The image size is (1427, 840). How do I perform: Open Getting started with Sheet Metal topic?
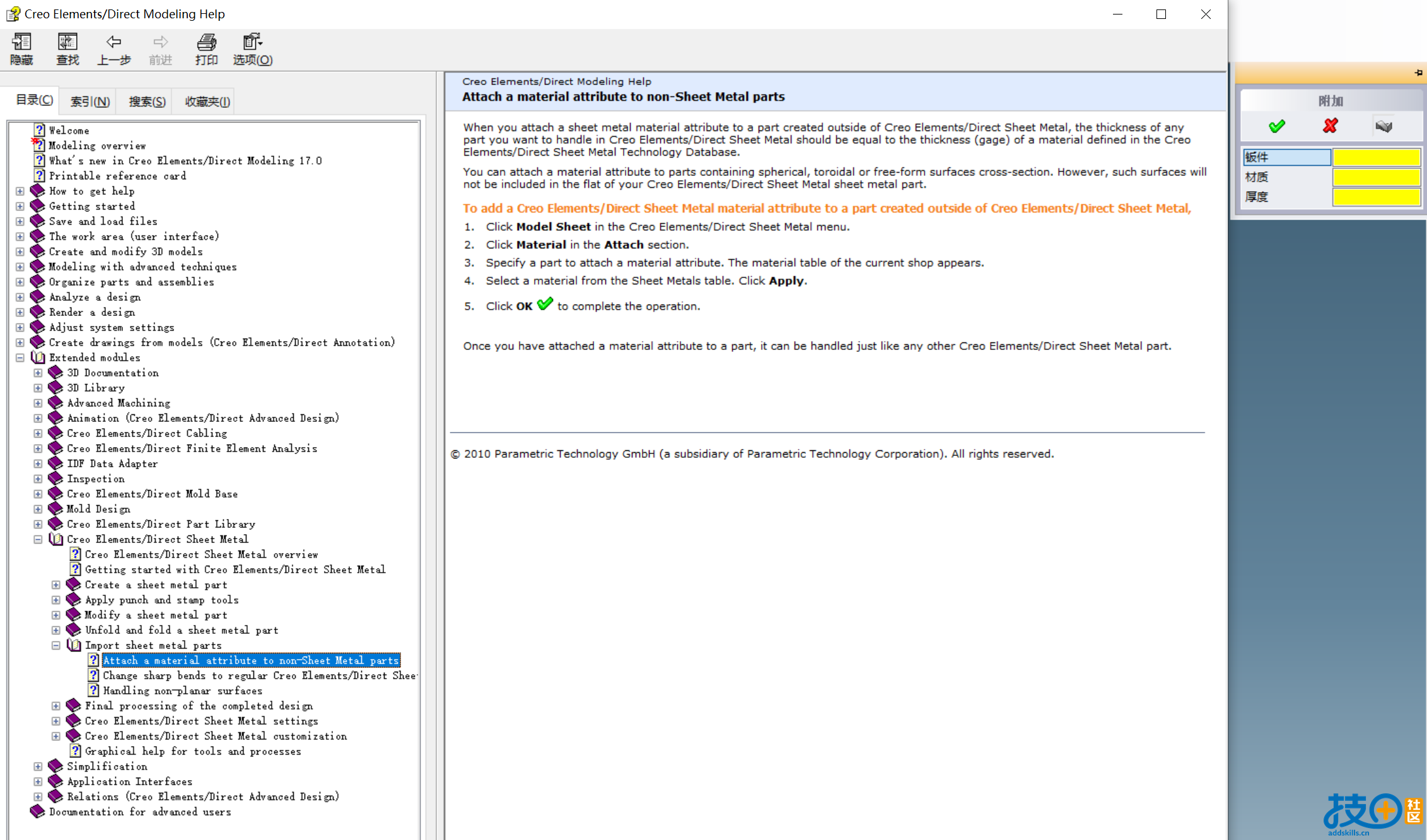tap(235, 569)
